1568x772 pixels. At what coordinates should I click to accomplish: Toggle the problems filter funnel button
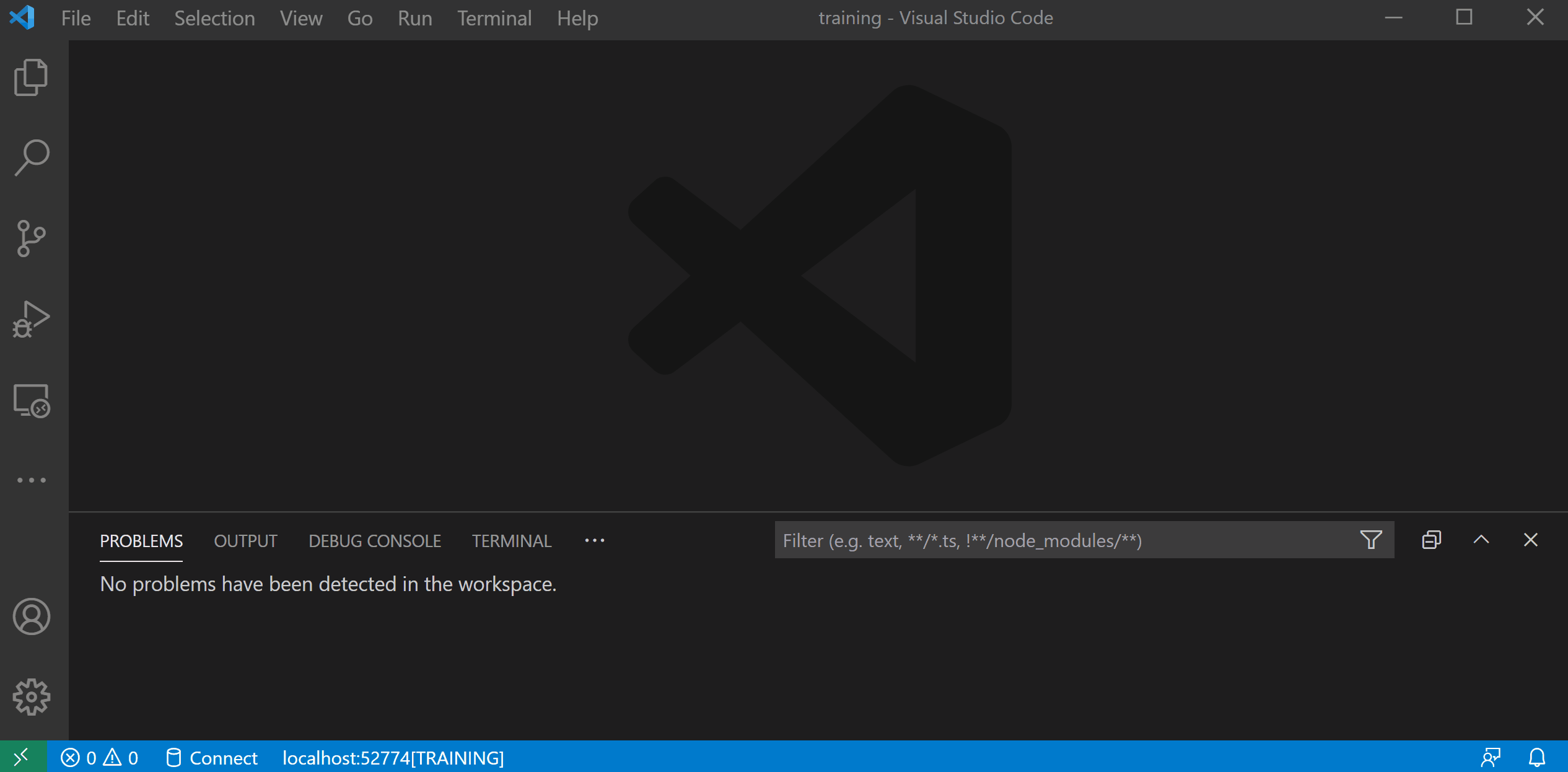(x=1370, y=540)
